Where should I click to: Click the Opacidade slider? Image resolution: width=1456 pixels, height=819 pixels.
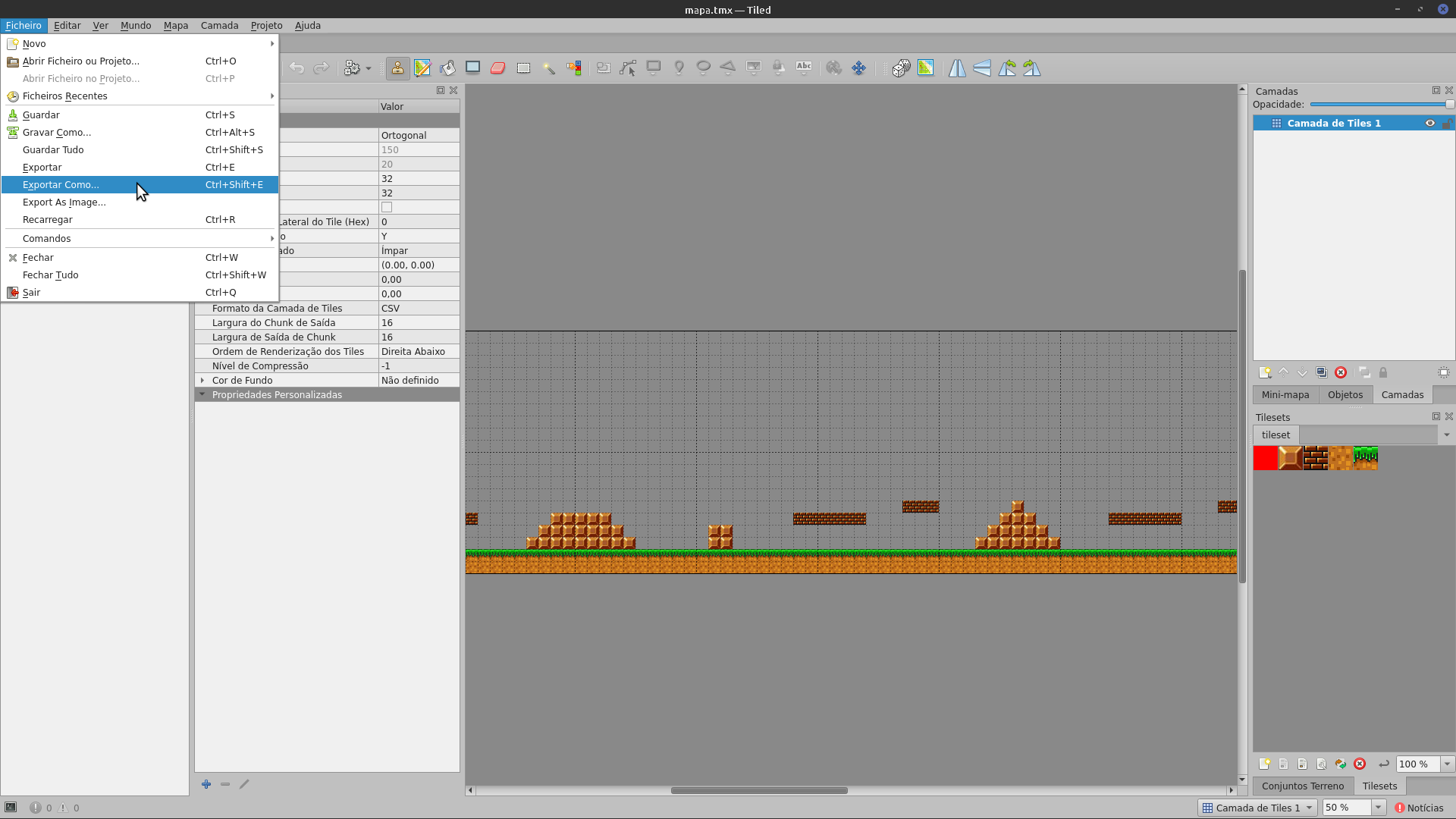[1380, 105]
